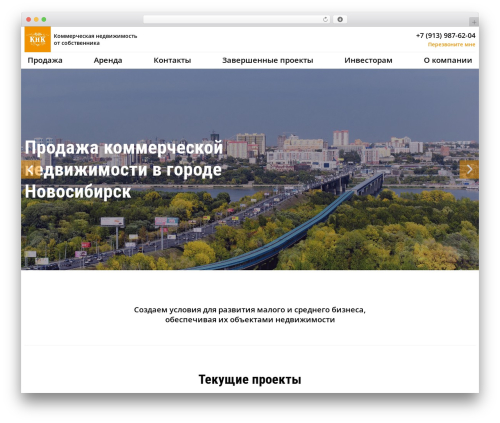This screenshot has height=423, width=500.
Task: Click the Перезвоните мне callback link
Action: point(451,44)
